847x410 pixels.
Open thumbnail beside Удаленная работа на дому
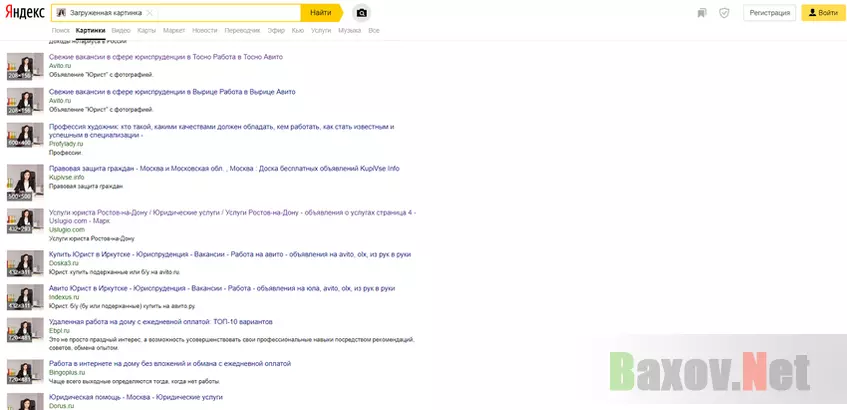[x=25, y=330]
